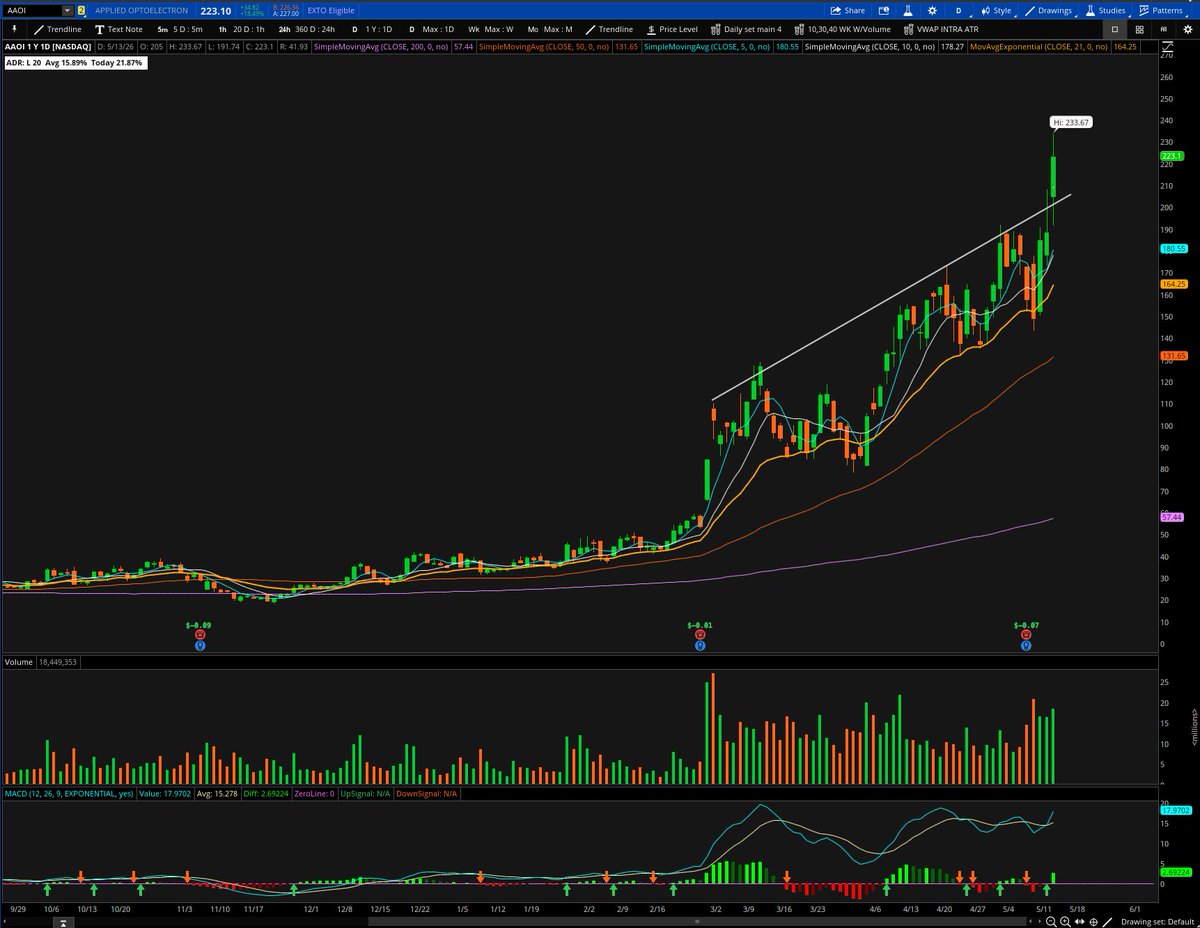Load the Daily set main 4 study set
The image size is (1200, 928).
pyautogui.click(x=747, y=29)
